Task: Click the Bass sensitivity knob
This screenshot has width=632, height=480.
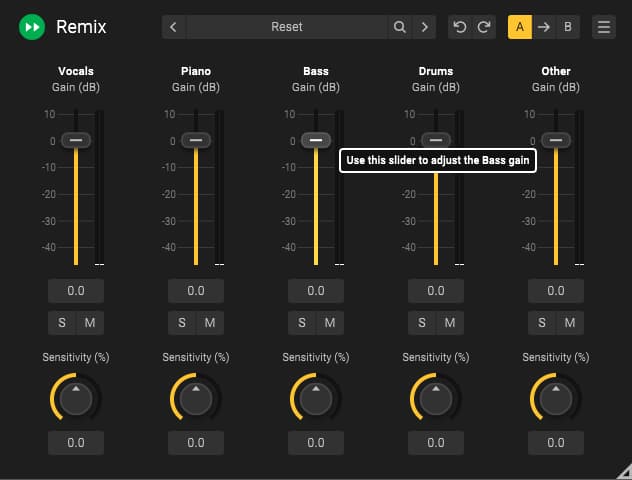Action: click(316, 398)
